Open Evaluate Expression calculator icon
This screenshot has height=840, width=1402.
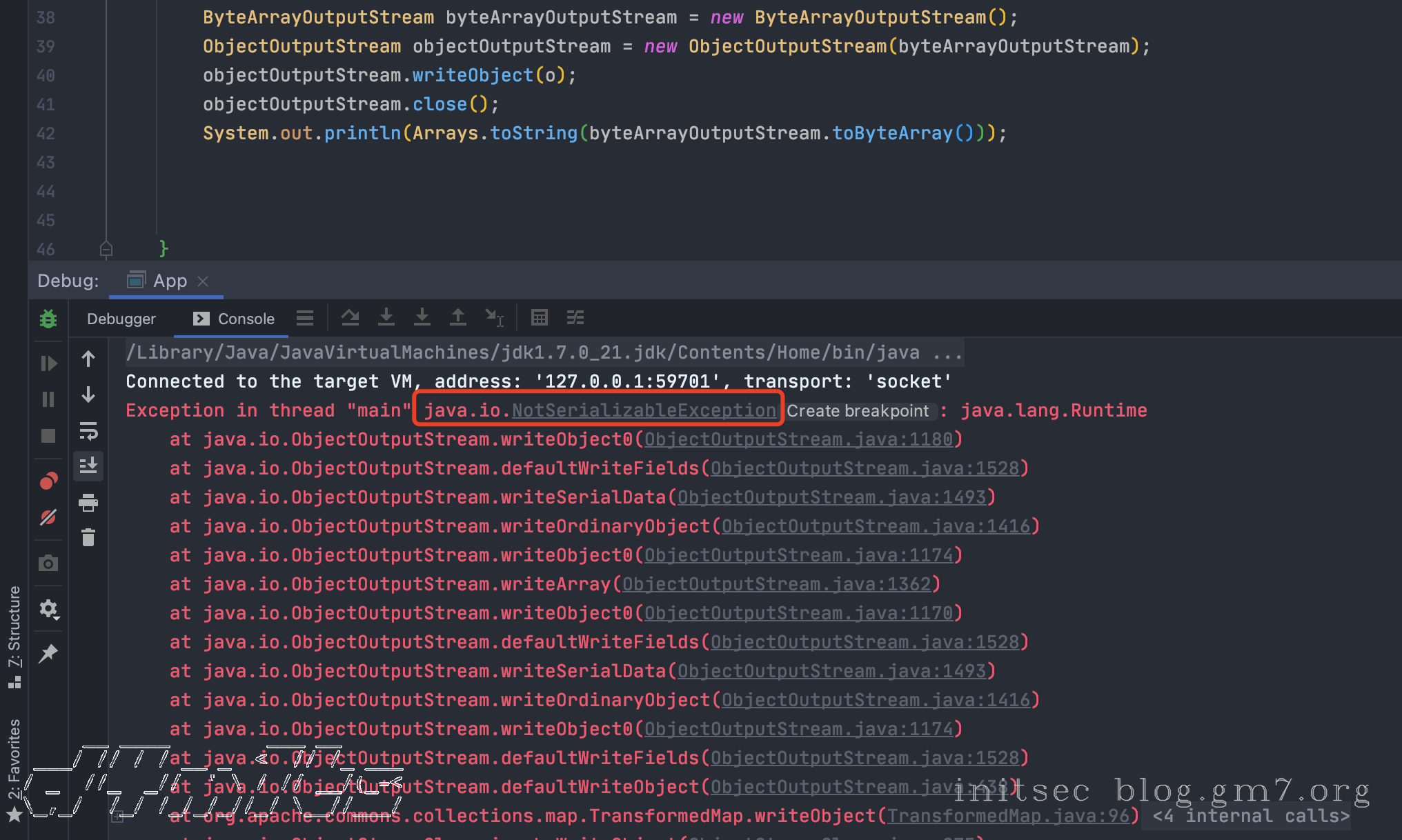540,317
